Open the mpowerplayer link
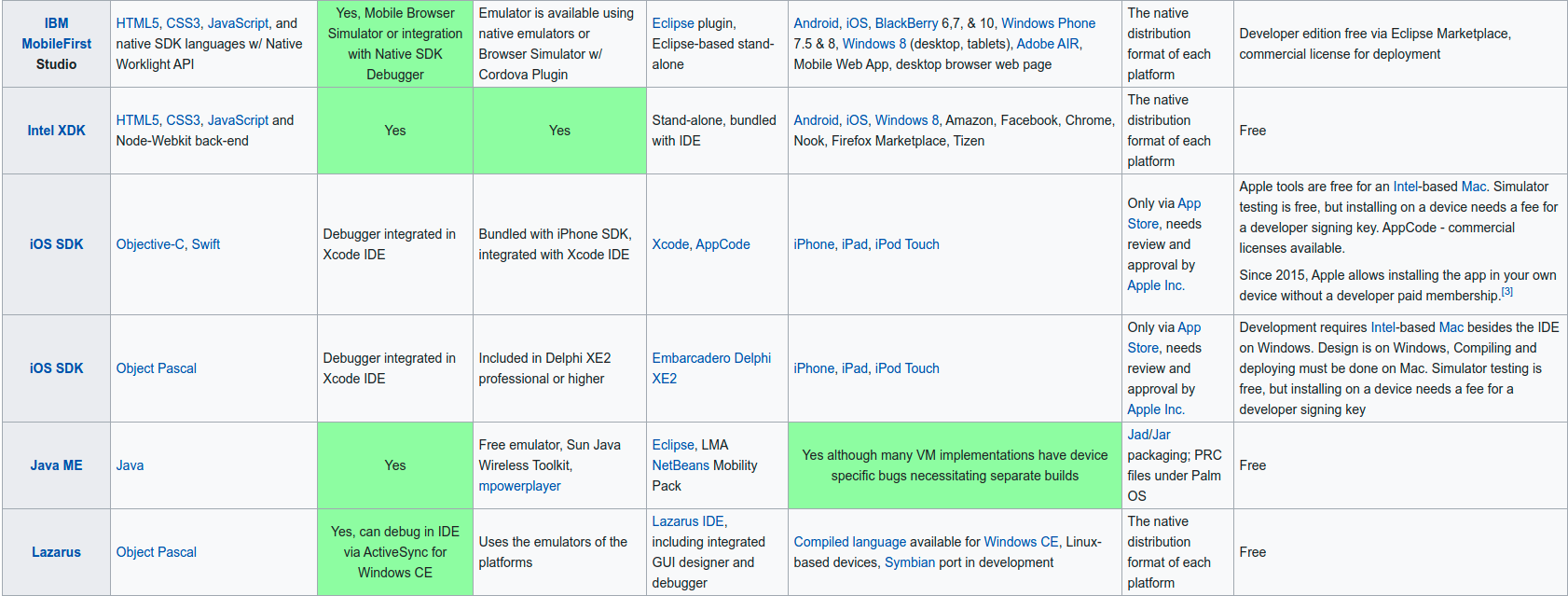Image resolution: width=1568 pixels, height=596 pixels. (519, 486)
